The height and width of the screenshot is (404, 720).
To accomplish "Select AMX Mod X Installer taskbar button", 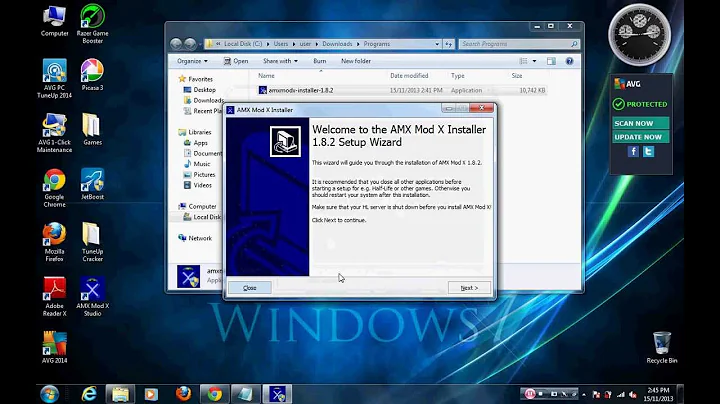I will [277, 394].
